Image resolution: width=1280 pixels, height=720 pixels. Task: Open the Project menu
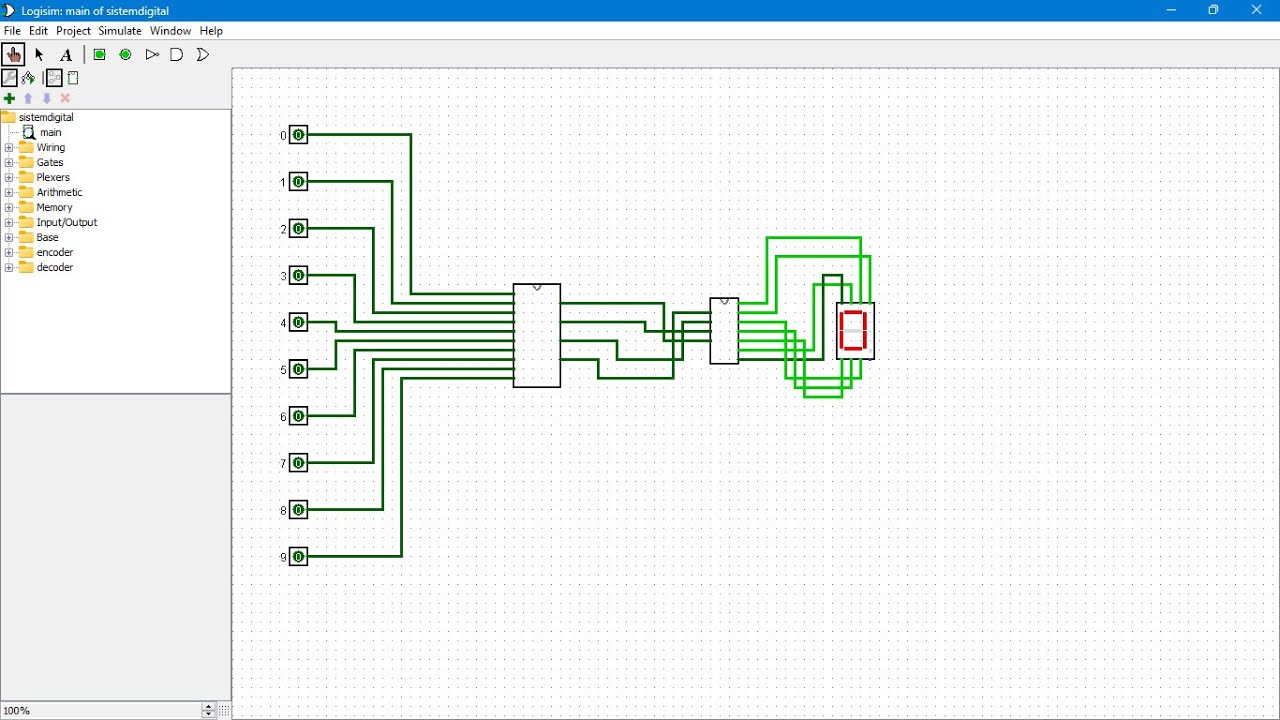pos(73,31)
